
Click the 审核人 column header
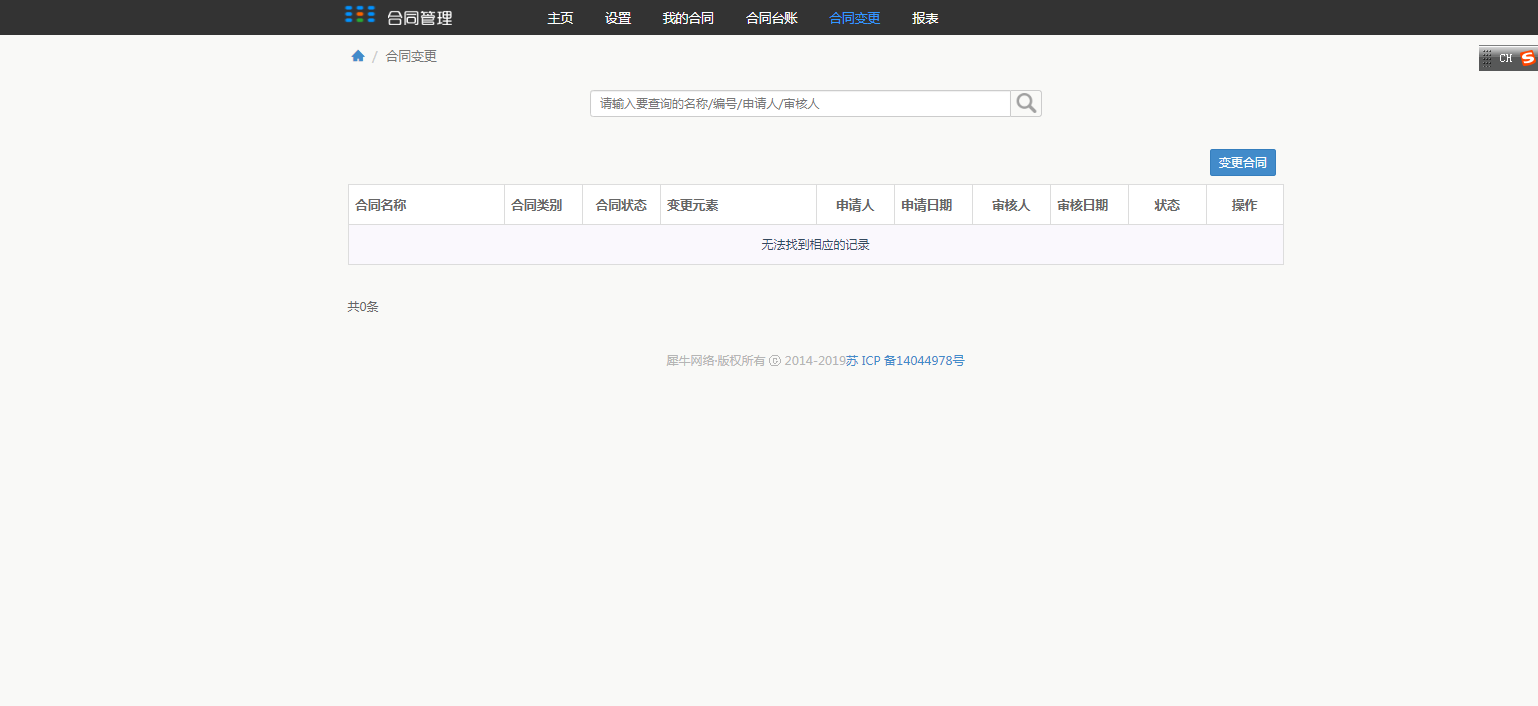click(1011, 205)
